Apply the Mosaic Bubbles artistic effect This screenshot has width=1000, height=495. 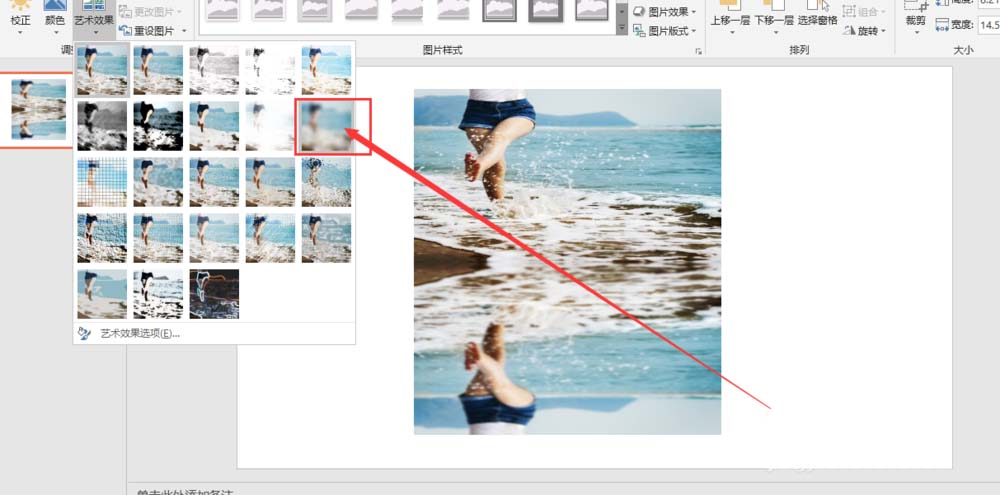pos(270,182)
